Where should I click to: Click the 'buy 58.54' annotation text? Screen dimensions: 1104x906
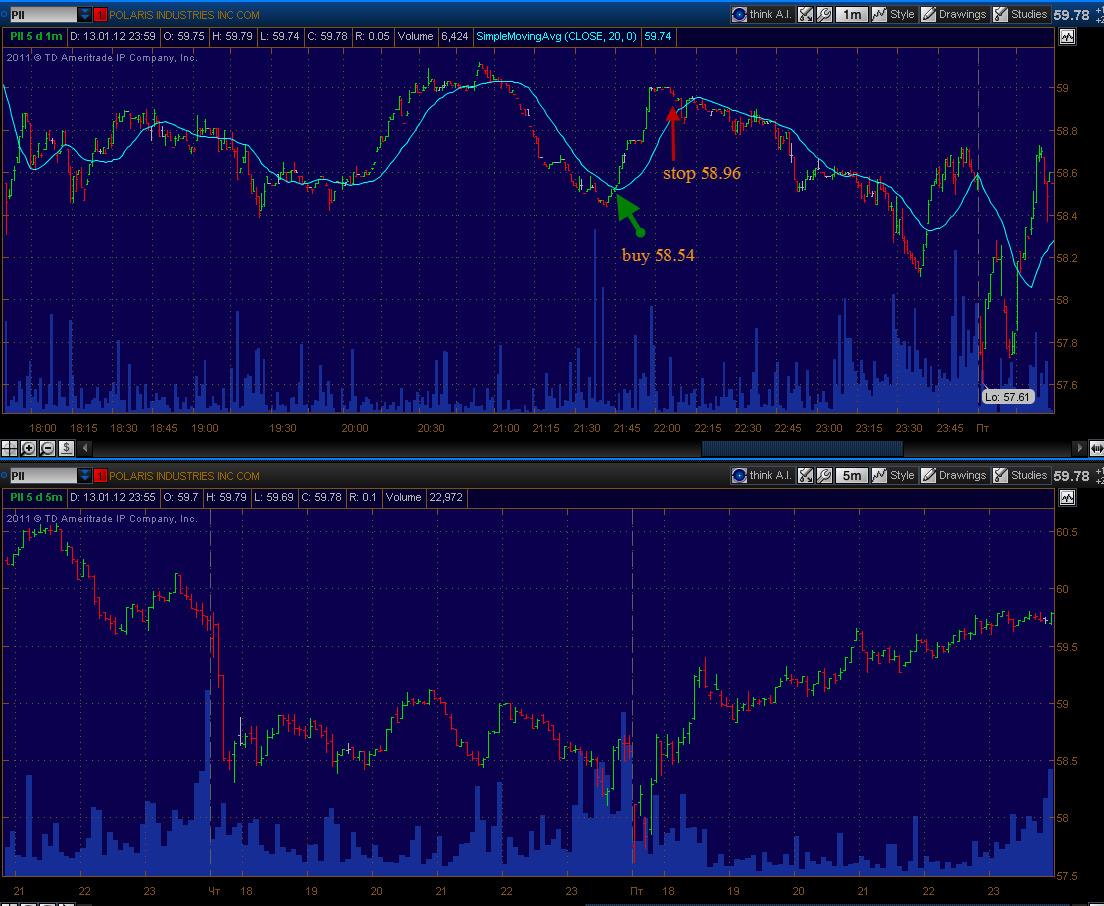pyautogui.click(x=658, y=256)
